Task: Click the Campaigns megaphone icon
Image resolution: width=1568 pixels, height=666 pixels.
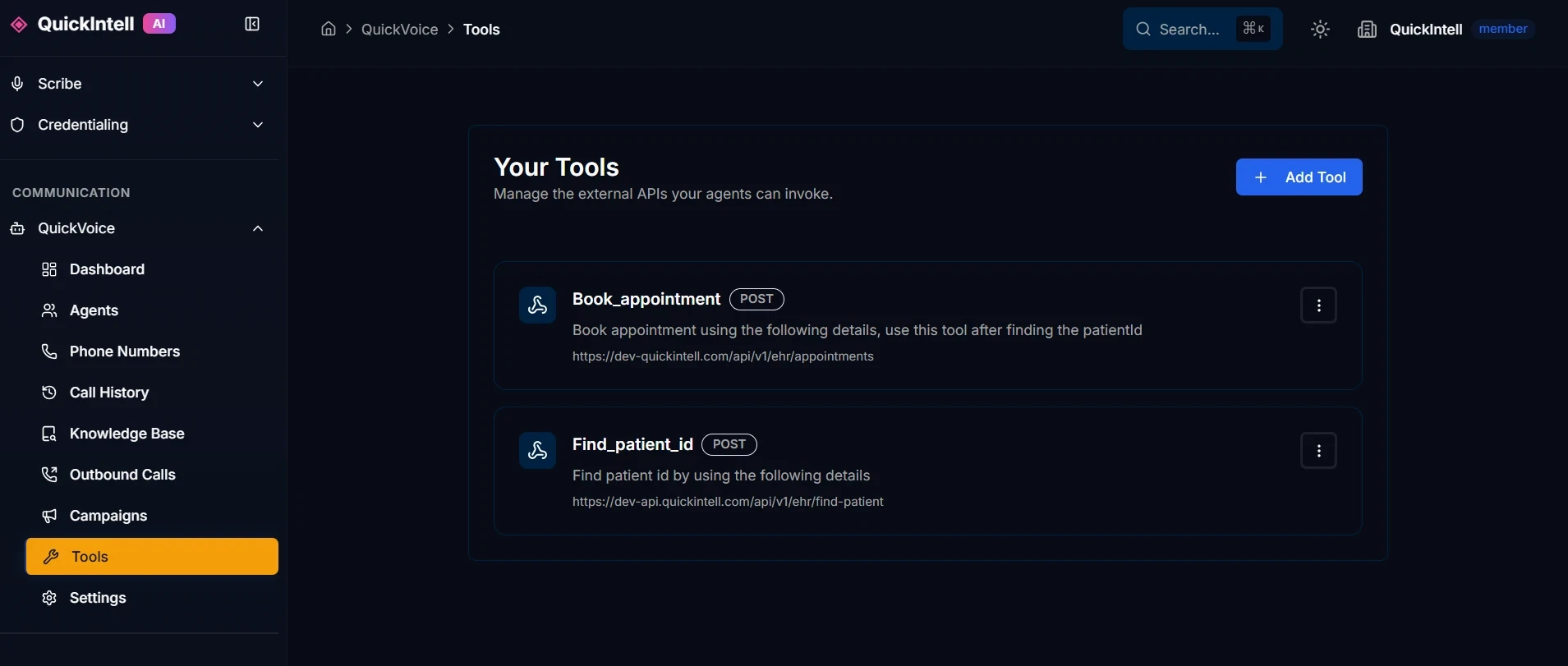Action: [x=49, y=516]
